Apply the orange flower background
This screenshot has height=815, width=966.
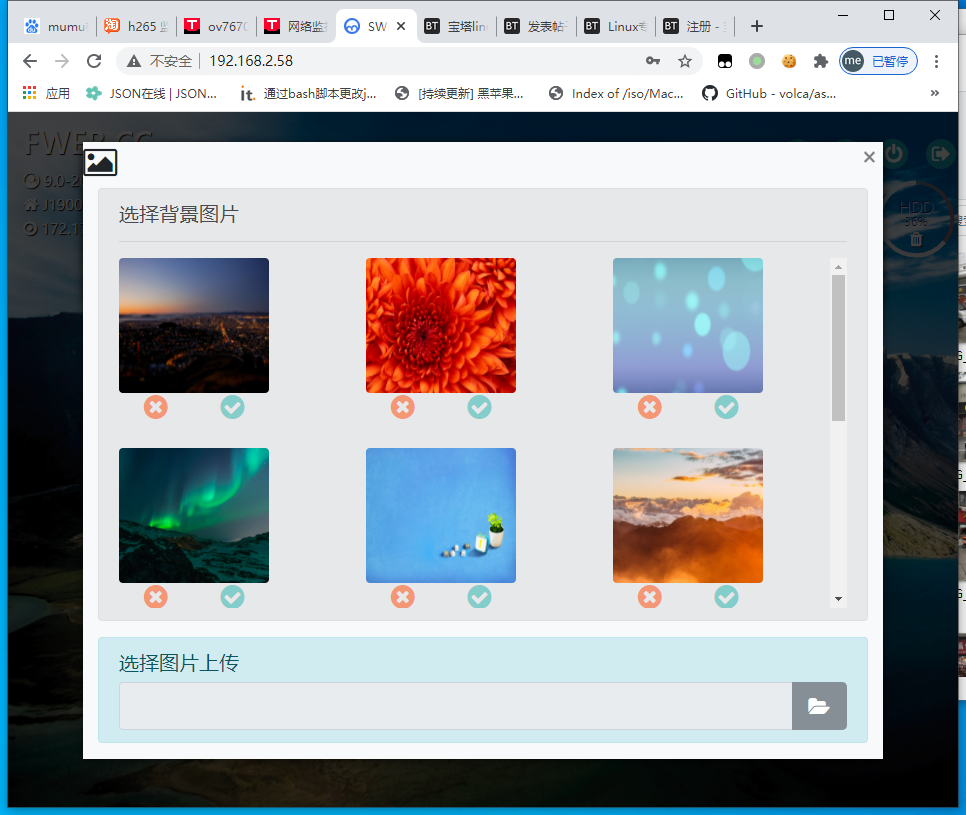[479, 407]
